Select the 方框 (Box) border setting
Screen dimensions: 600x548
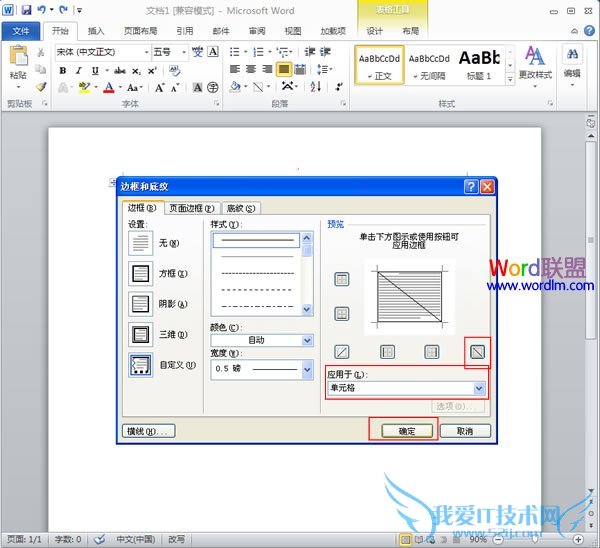click(x=140, y=274)
